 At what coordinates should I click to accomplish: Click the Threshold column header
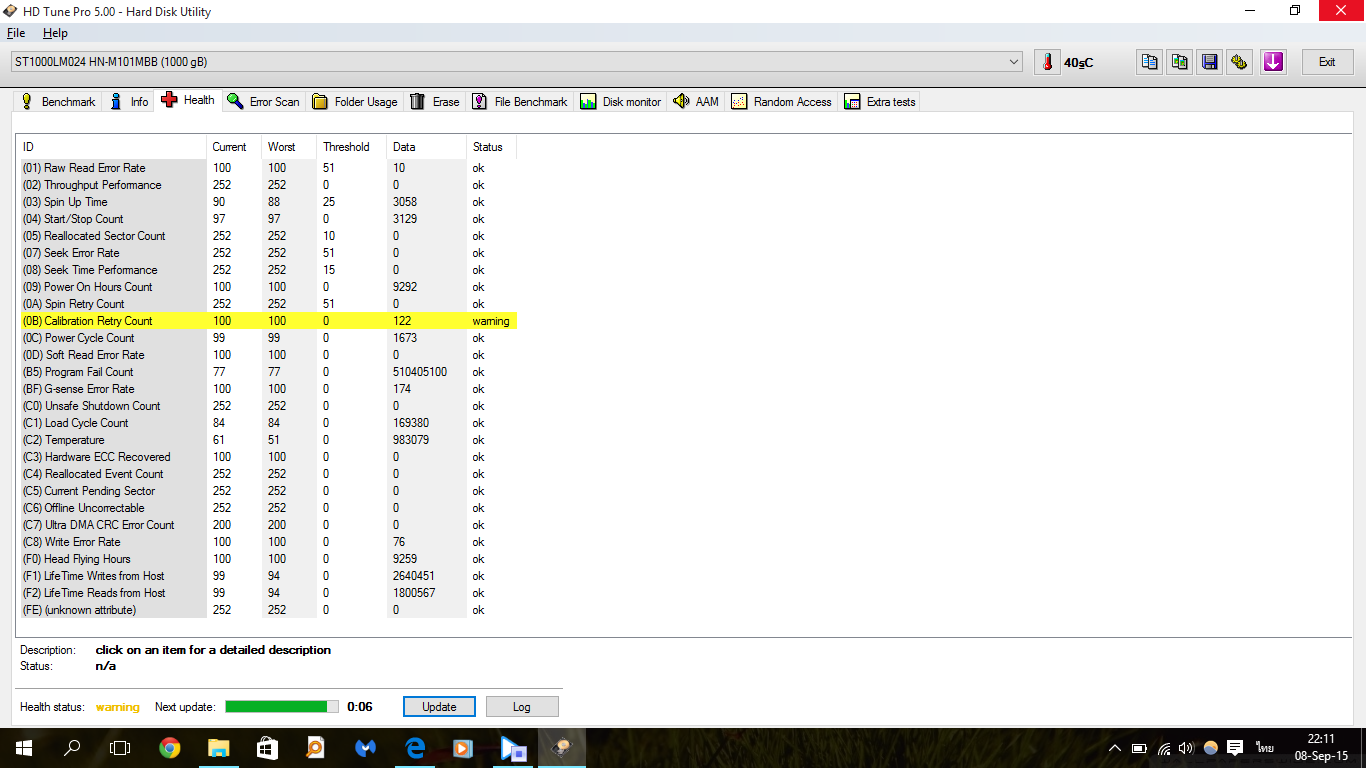351,147
